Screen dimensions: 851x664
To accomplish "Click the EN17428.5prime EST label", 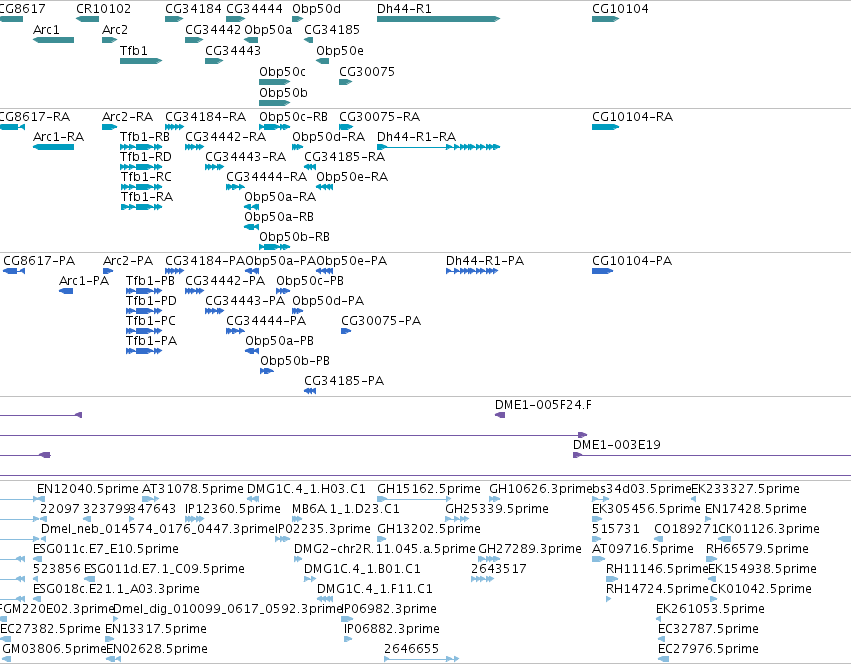I will coord(755,509).
